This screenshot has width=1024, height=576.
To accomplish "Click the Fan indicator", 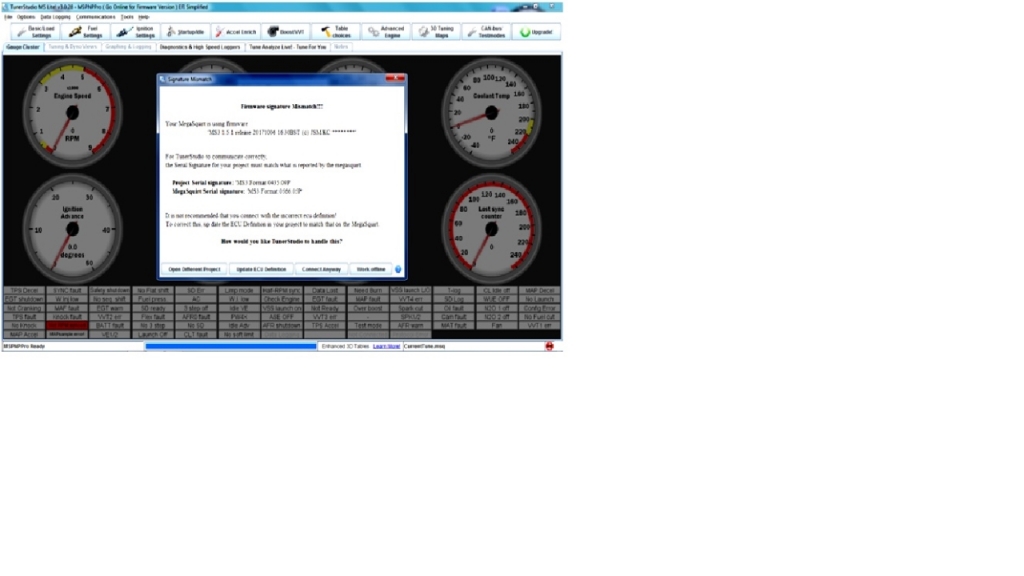I will (496, 325).
